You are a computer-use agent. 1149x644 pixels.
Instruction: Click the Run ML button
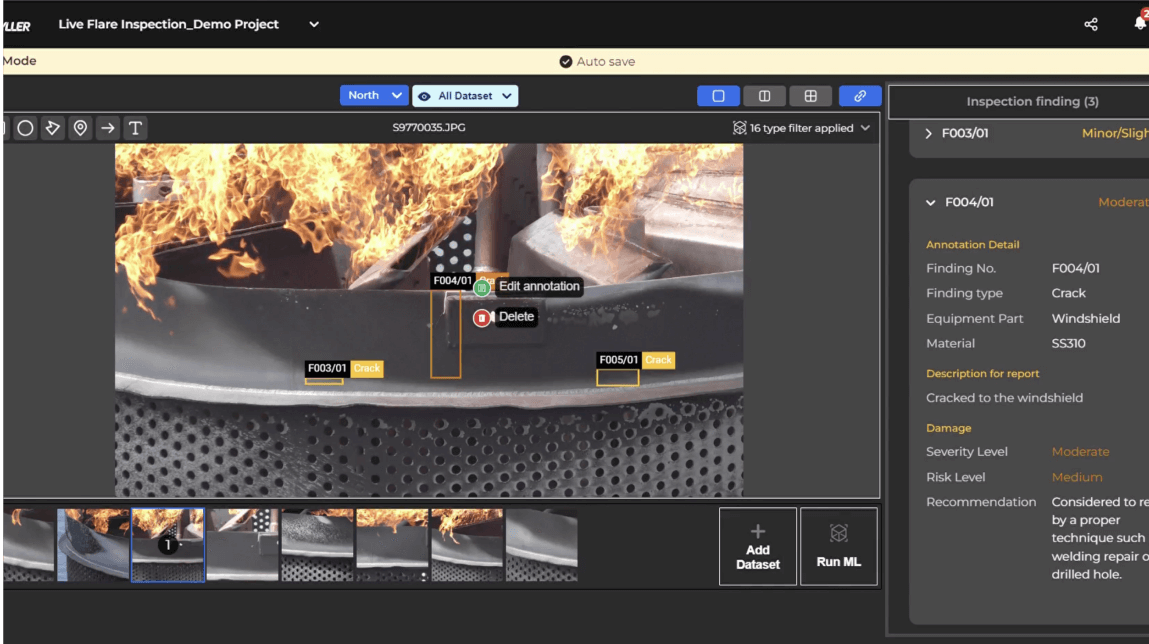[838, 546]
